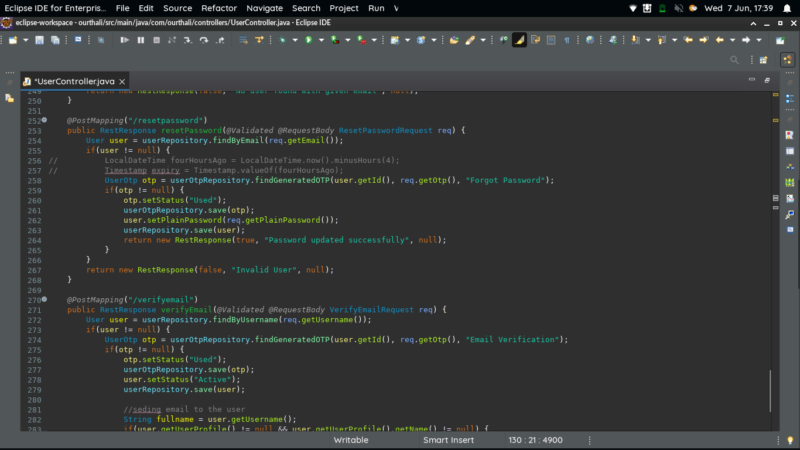Open the Run button dropdown arrow
This screenshot has height=450, width=800.
(x=319, y=40)
